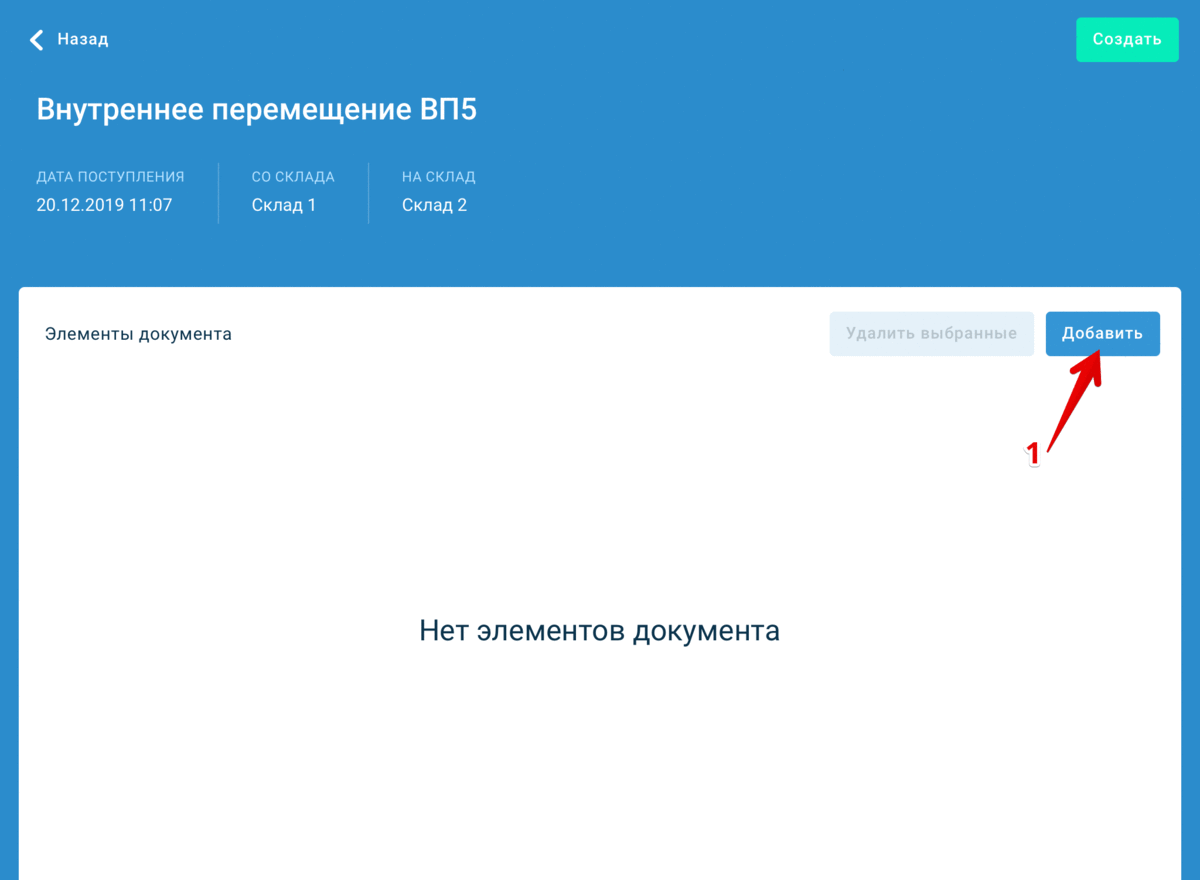This screenshot has width=1200, height=880.
Task: Go back via the Назад link
Action: (x=82, y=40)
